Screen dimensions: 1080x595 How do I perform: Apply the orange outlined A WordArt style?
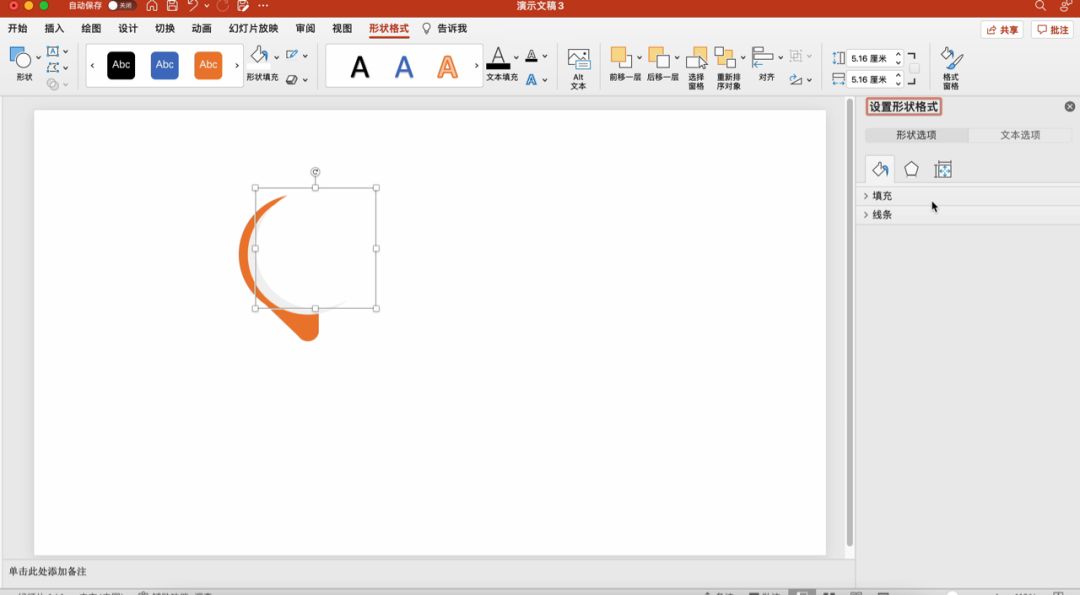pyautogui.click(x=448, y=67)
